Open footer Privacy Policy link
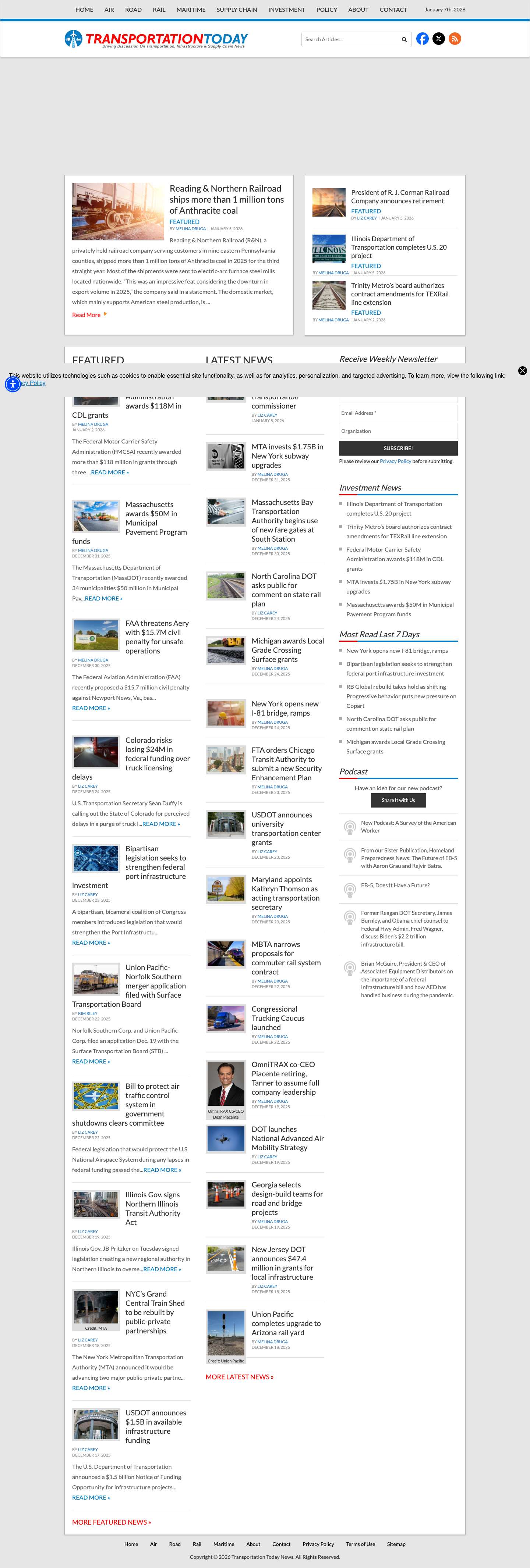Viewport: 530px width, 1568px height. [318, 1544]
